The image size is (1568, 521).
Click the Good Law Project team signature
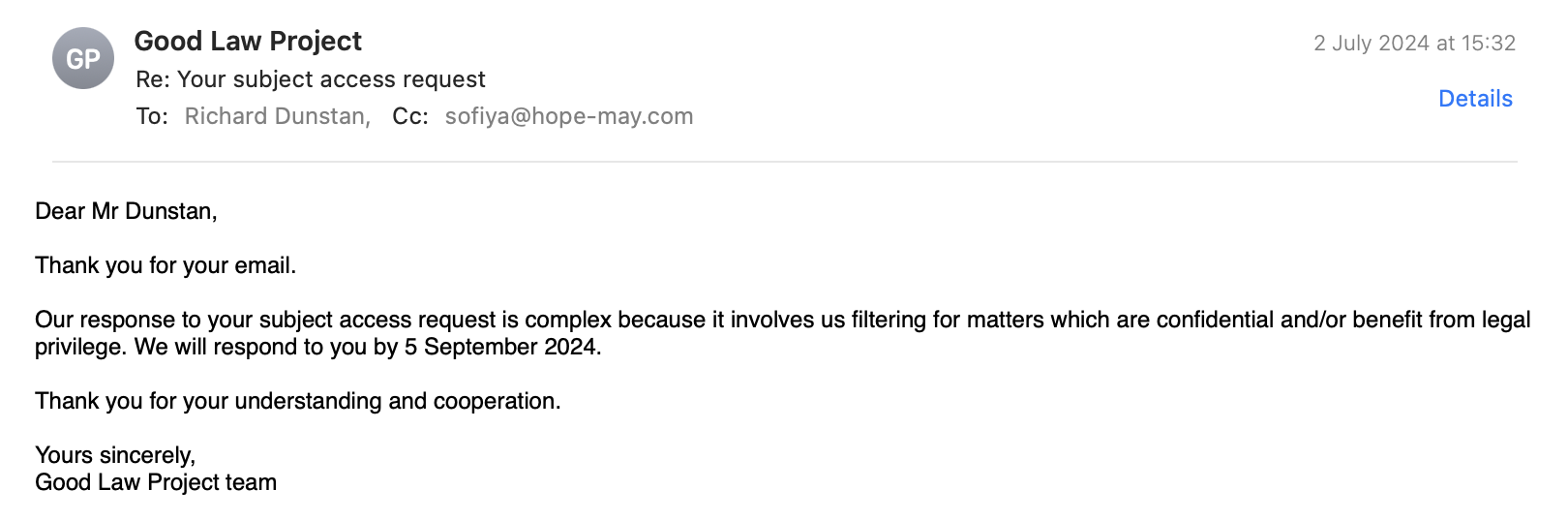point(156,482)
